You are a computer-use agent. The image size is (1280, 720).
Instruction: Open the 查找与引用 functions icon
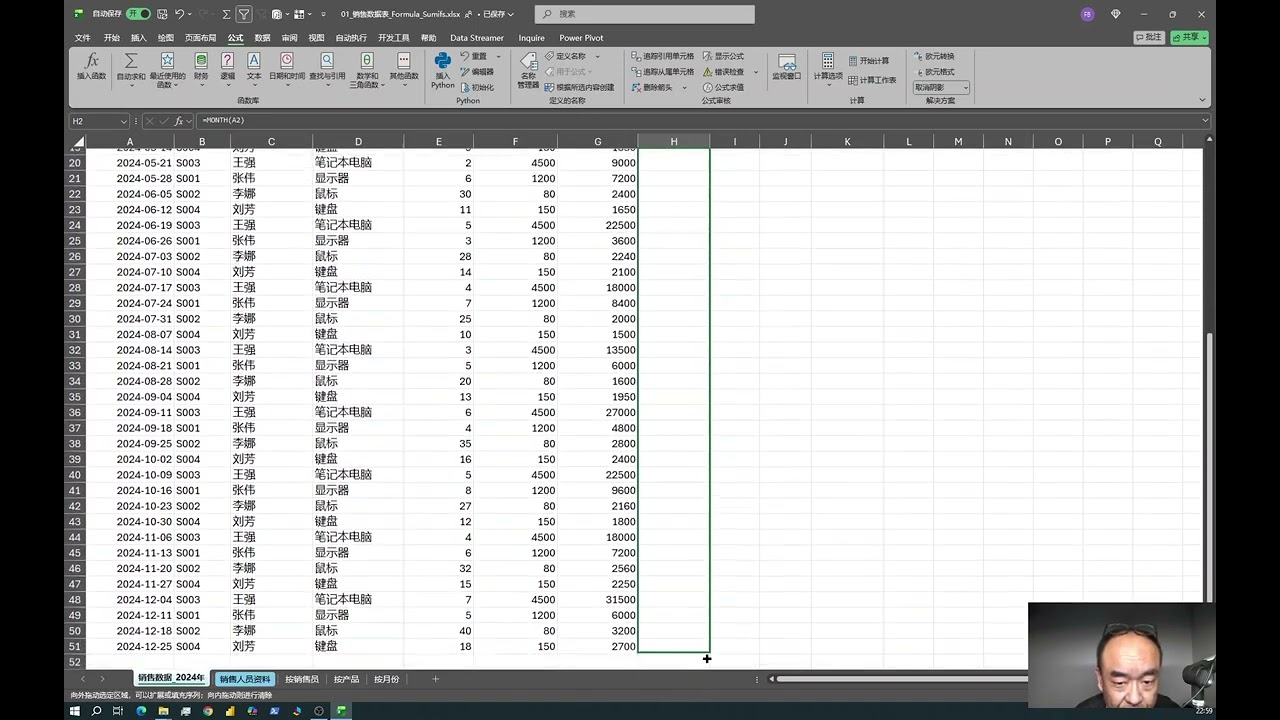327,61
